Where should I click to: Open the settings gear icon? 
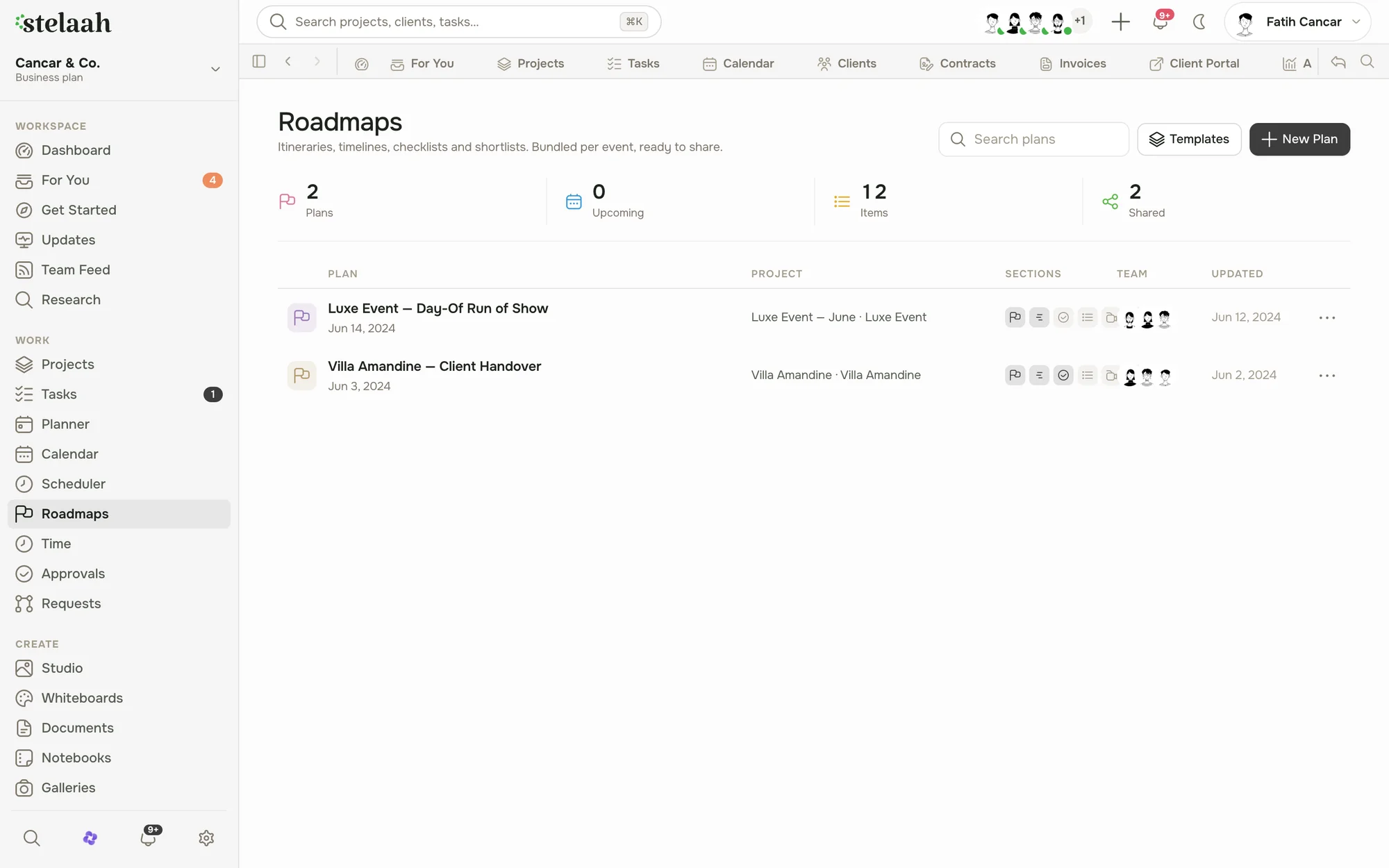(x=206, y=838)
